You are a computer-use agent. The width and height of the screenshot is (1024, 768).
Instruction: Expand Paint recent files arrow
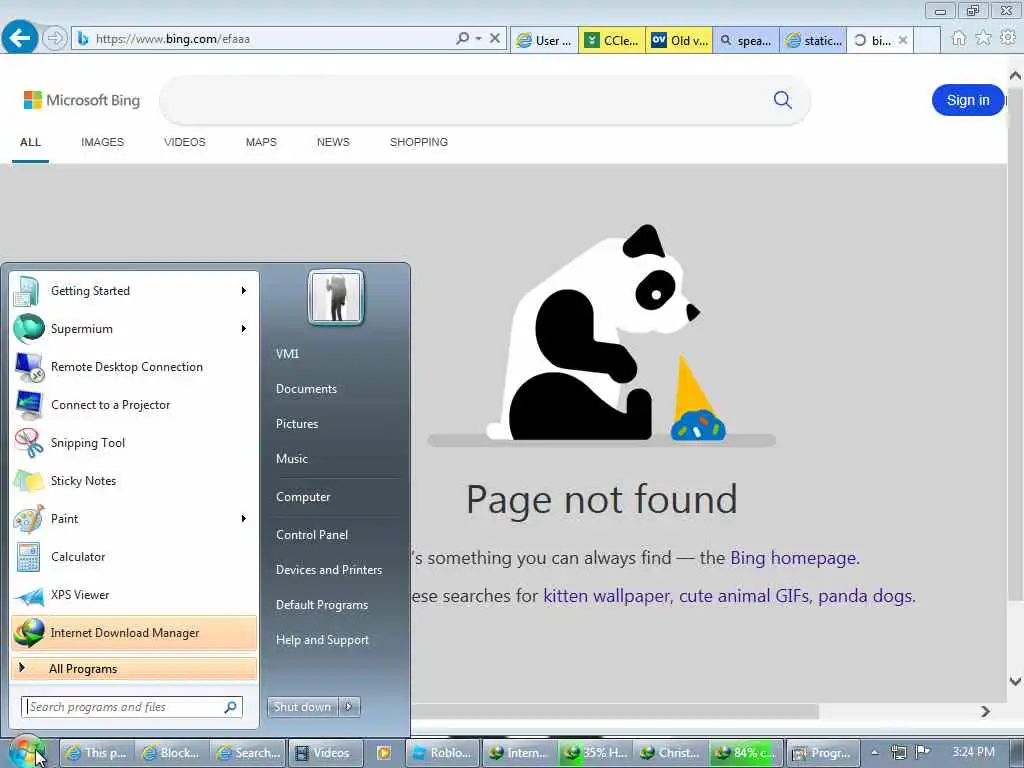coord(244,519)
